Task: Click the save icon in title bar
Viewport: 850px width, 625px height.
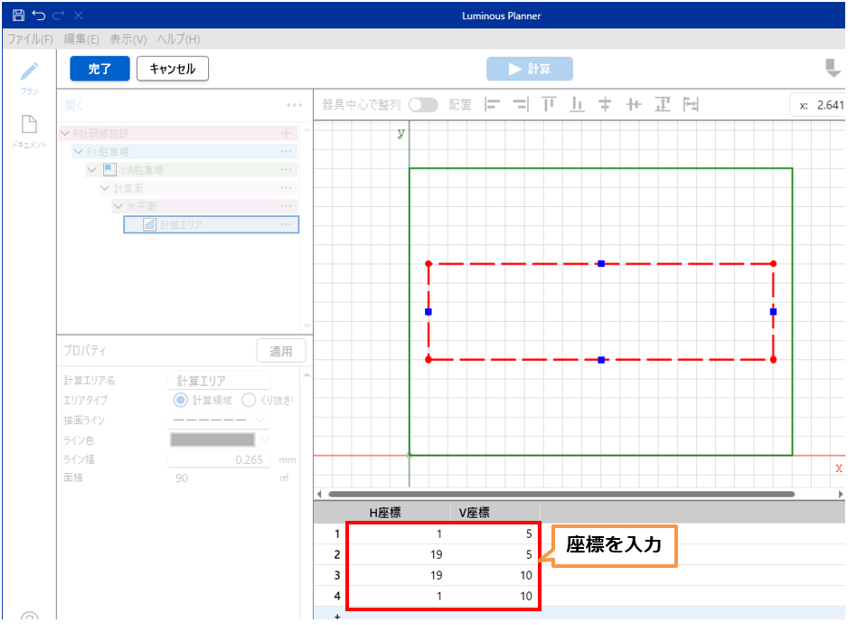Action: pos(18,15)
